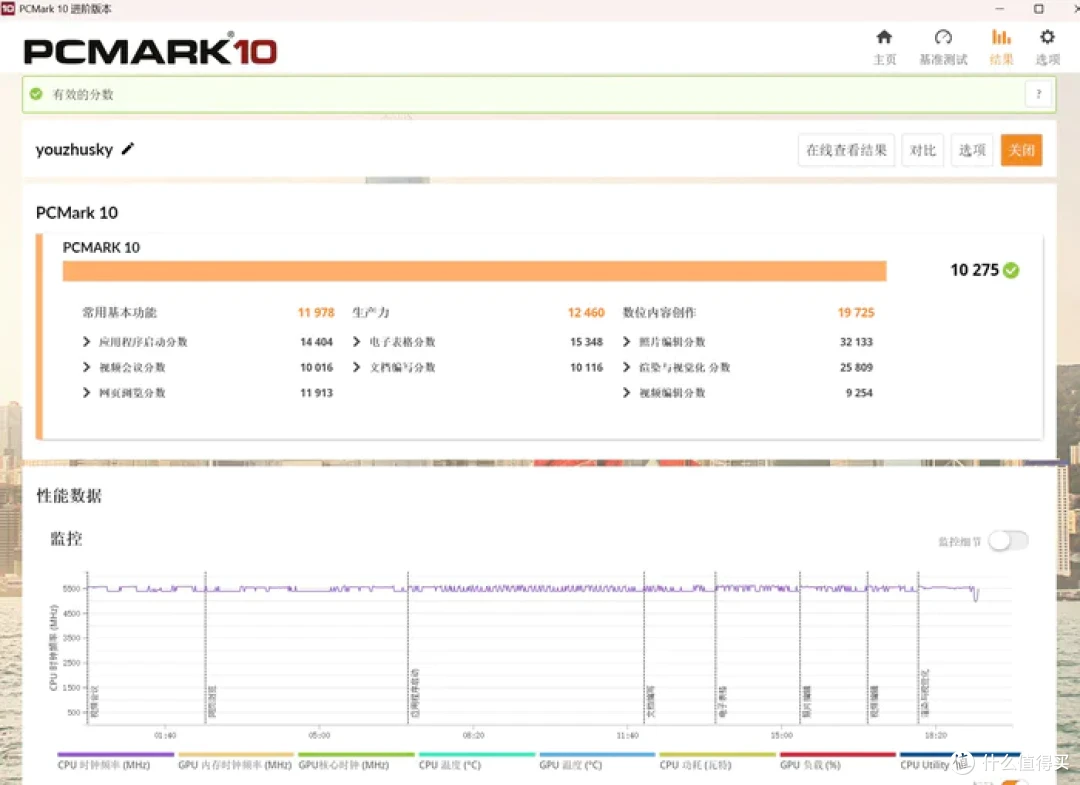Click the overall score 10 275
The width and height of the screenshot is (1080, 785).
click(x=974, y=270)
